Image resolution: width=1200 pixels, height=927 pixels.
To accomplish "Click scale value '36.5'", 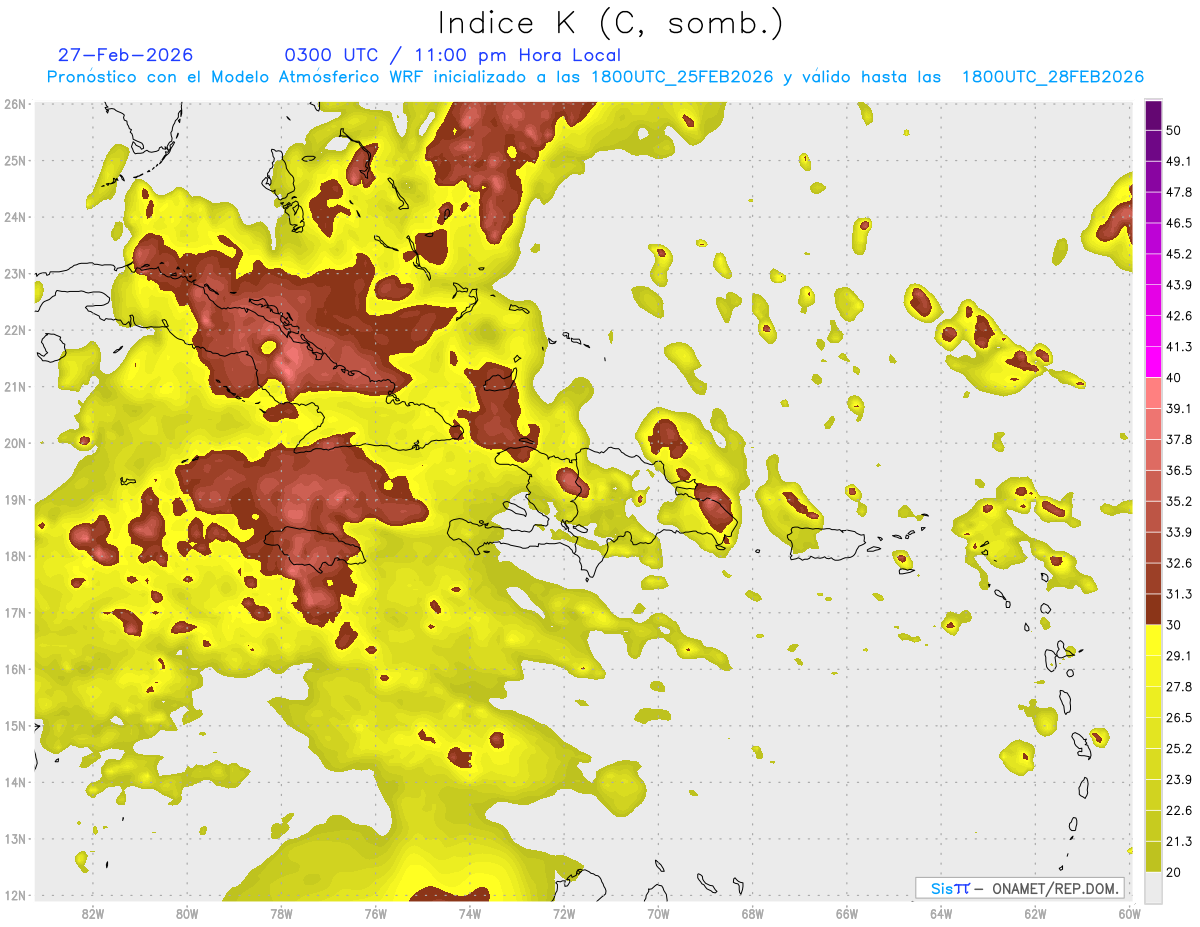I will [1179, 470].
